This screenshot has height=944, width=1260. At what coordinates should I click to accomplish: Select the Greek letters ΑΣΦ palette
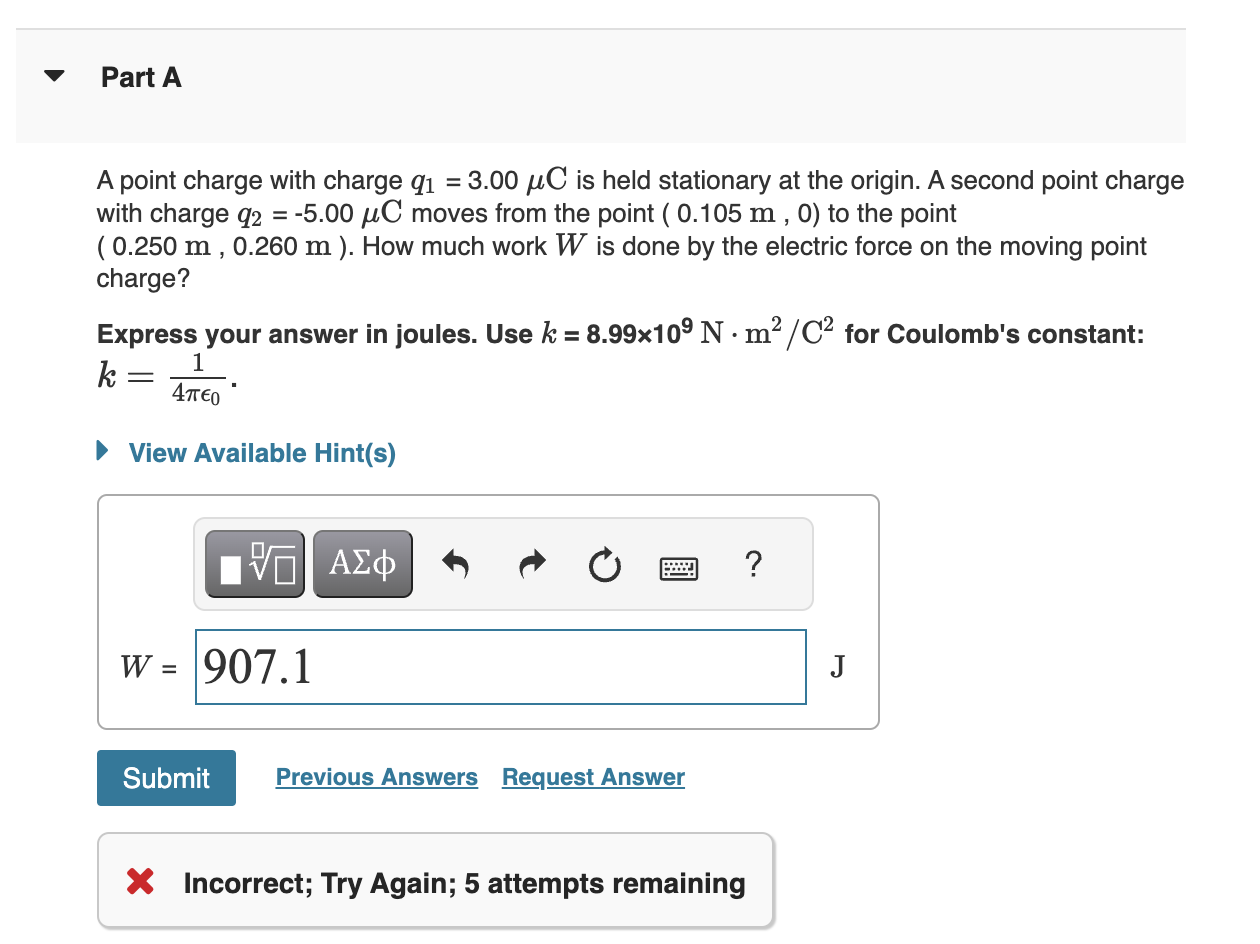362,563
